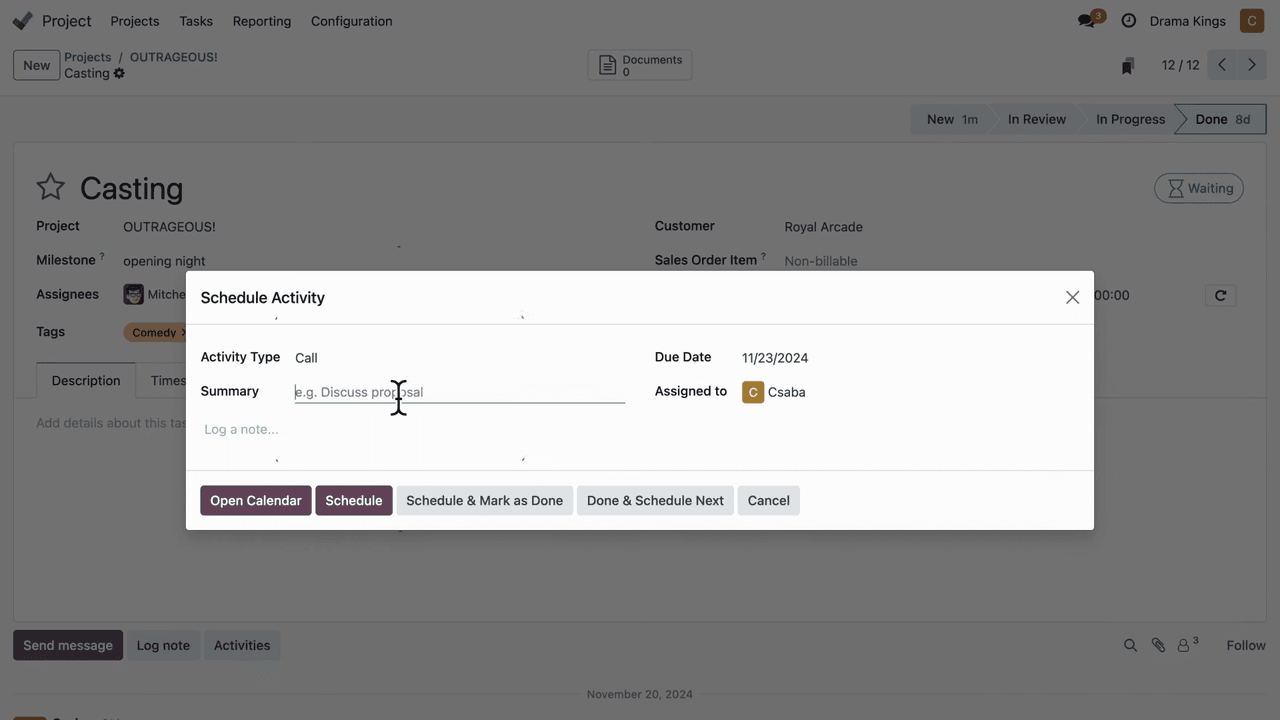Go to previous record with left arrow
Viewport: 1280px width, 720px height.
[1221, 65]
